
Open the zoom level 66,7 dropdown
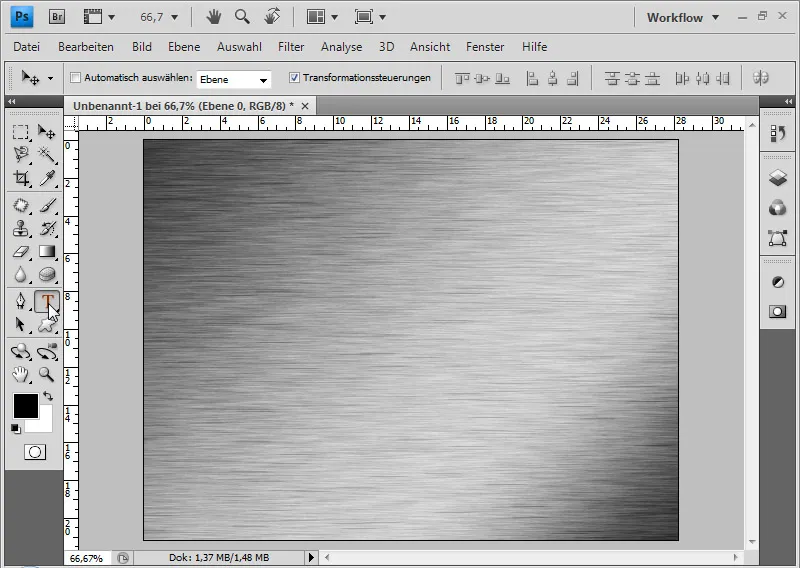point(174,17)
